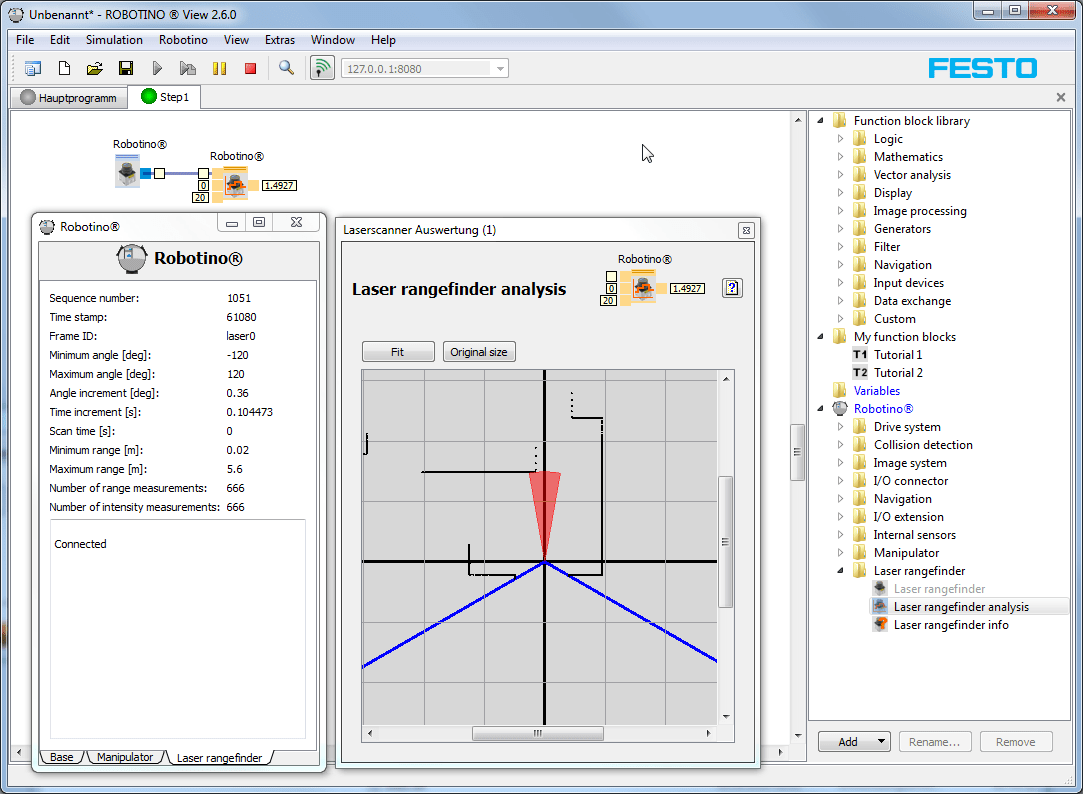Viewport: 1083px width, 794px height.
Task: Click the magnifier search toolbar icon
Action: [x=286, y=68]
